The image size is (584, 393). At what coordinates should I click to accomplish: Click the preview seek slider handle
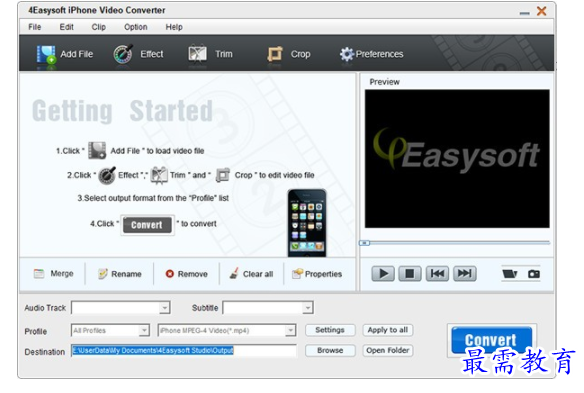click(364, 243)
